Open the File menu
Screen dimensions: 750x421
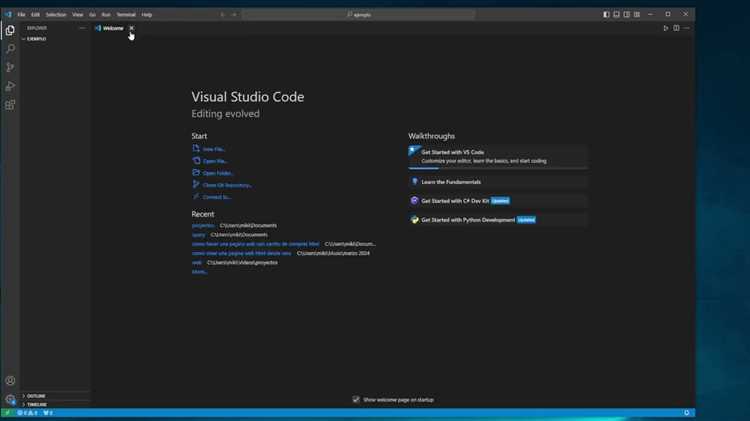[x=22, y=15]
